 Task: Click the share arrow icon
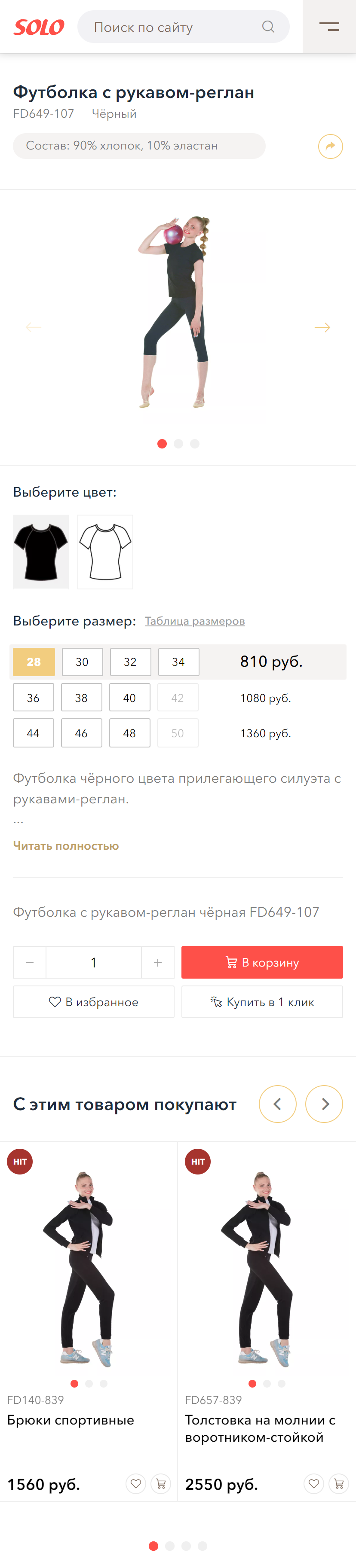click(330, 146)
